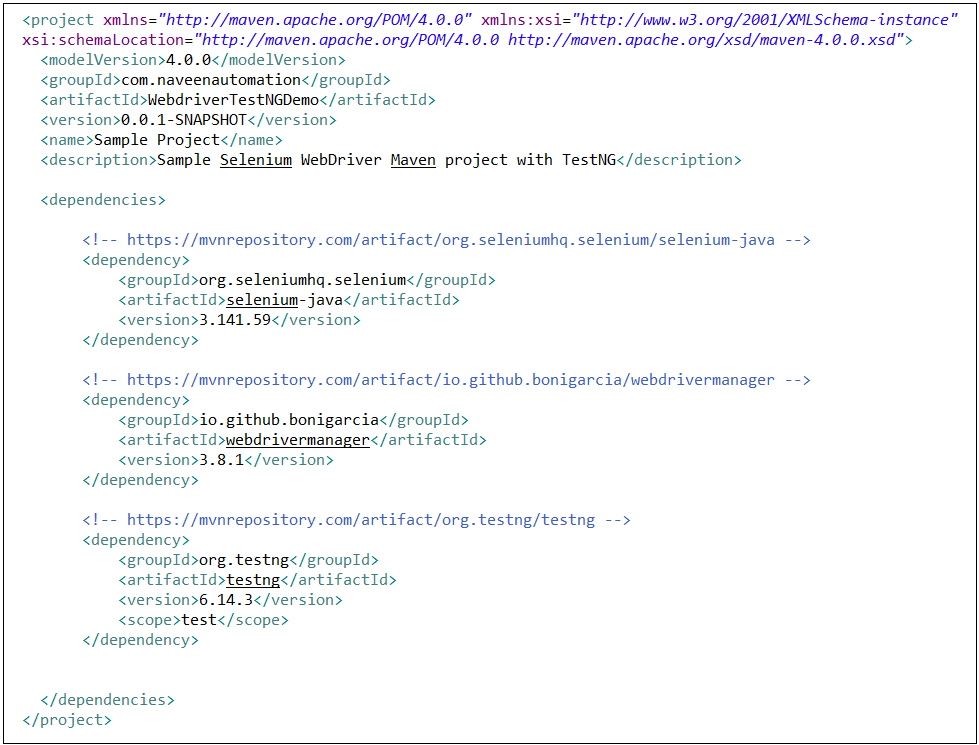This screenshot has width=979, height=745.
Task: Select groupId org.testng text
Action: [x=244, y=560]
